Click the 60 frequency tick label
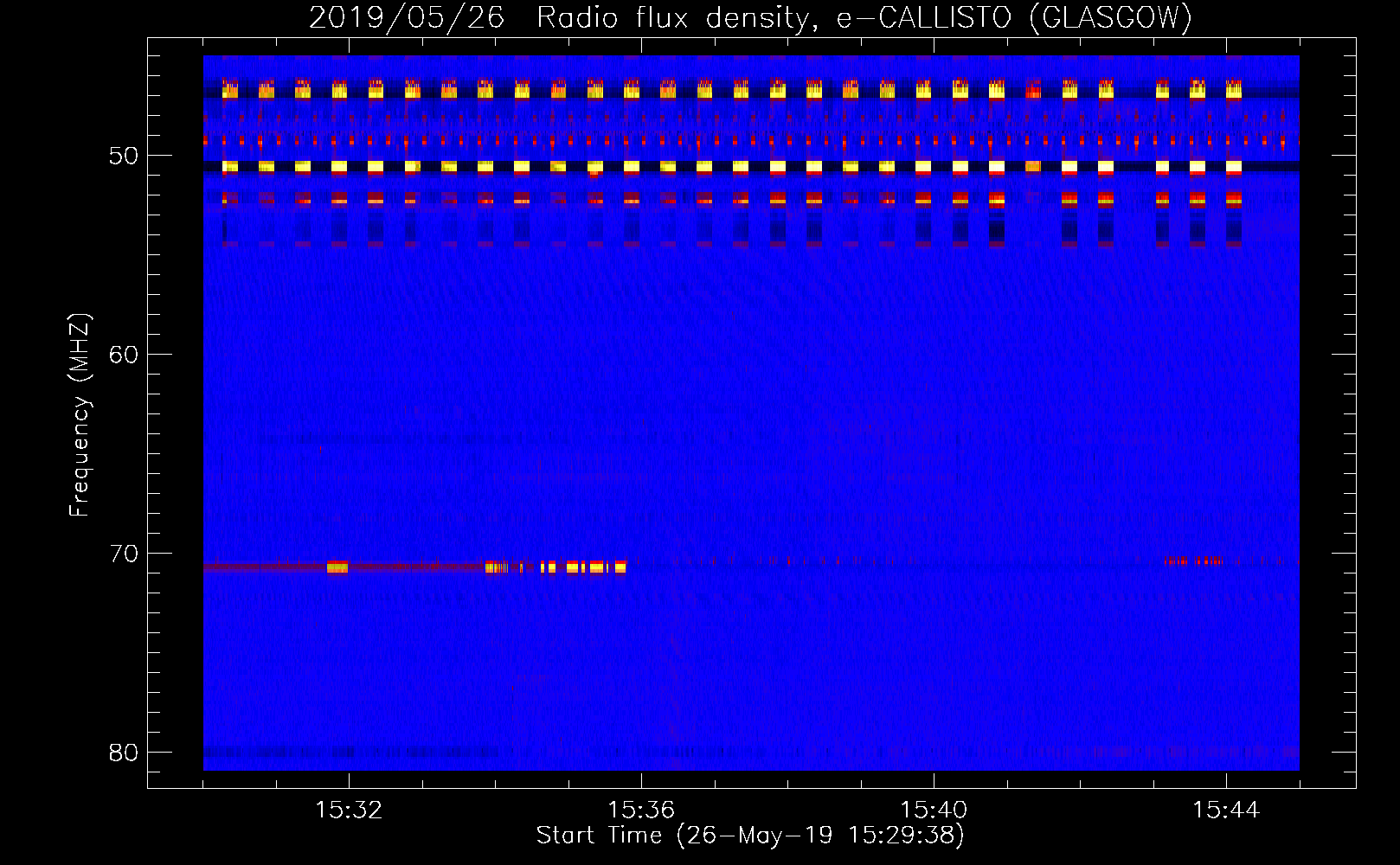The height and width of the screenshot is (865, 1400). (x=124, y=355)
